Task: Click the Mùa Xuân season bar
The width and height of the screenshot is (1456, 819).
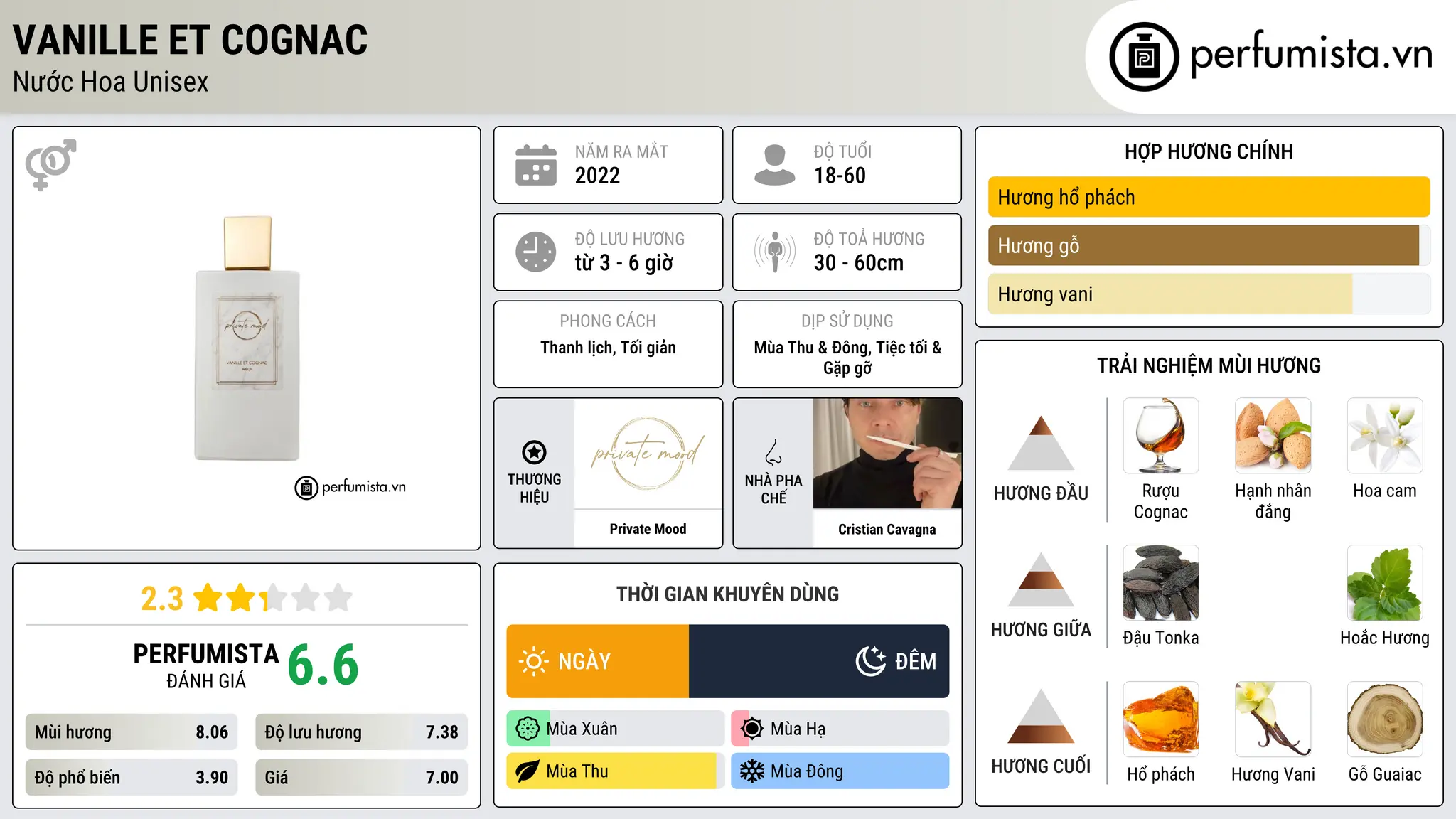Action: (615, 729)
